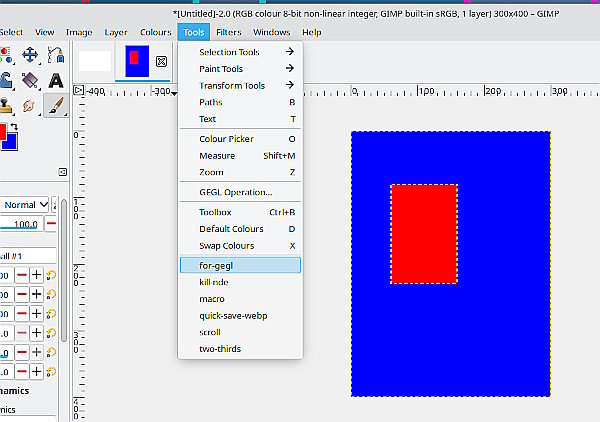The image size is (600, 422).
Task: Click the tool options vertical scrollbar
Action: [64, 270]
